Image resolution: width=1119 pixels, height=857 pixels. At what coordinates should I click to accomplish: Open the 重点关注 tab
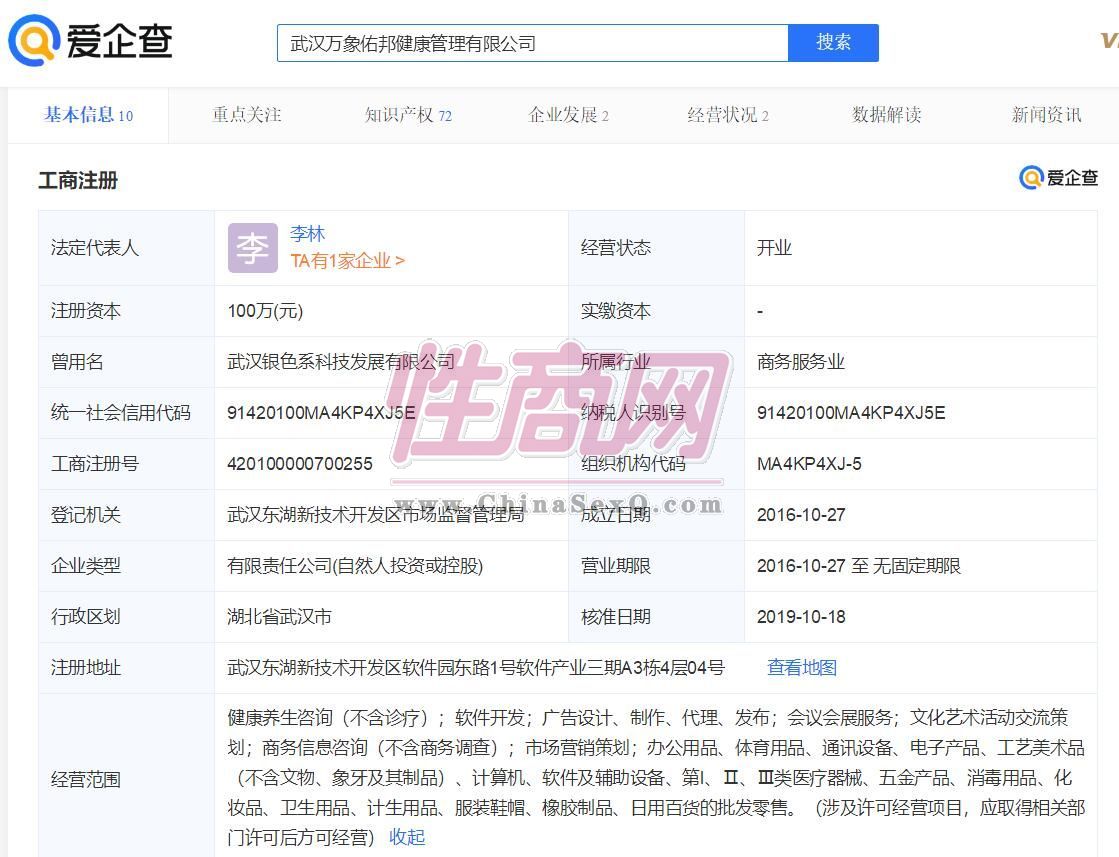tap(246, 115)
